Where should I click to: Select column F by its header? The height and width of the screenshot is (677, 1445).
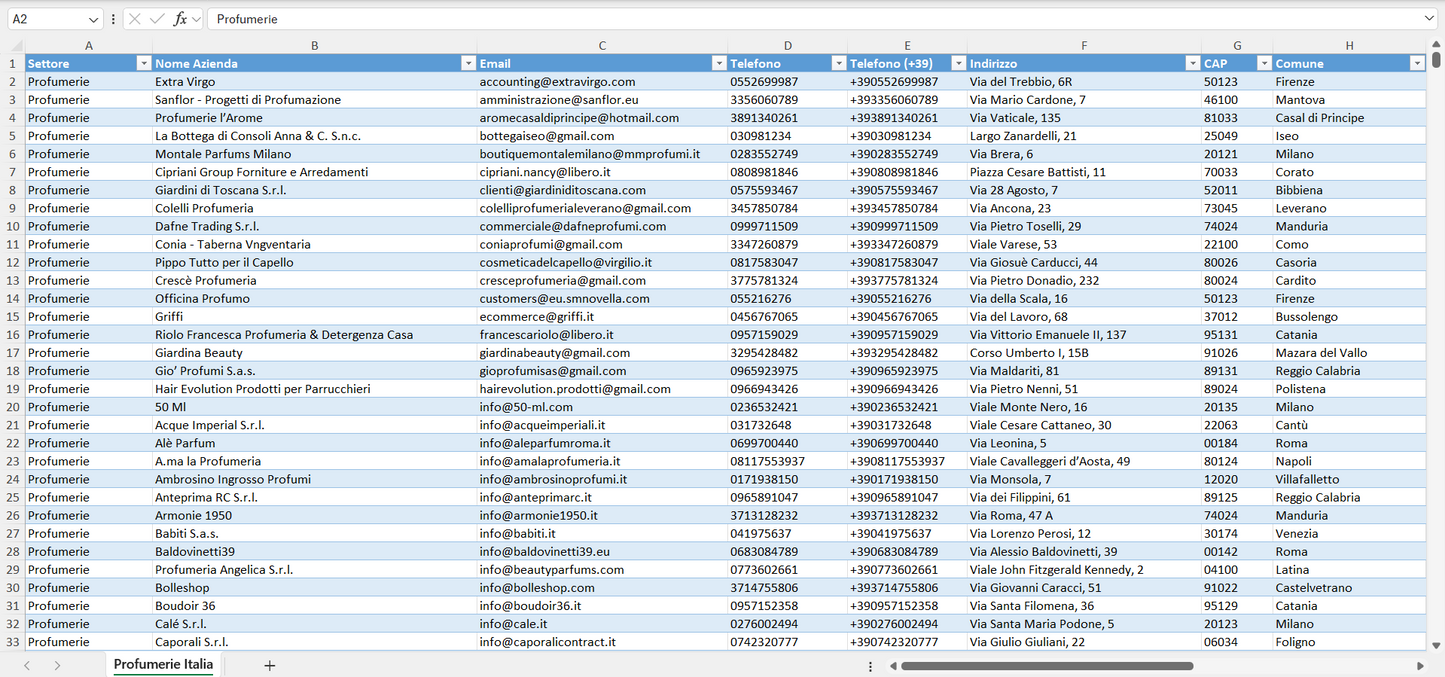pyautogui.click(x=1084, y=46)
